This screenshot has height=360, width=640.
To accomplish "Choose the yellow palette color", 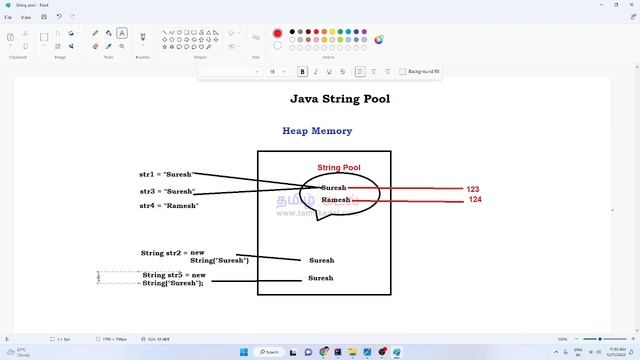I will (x=332, y=31).
